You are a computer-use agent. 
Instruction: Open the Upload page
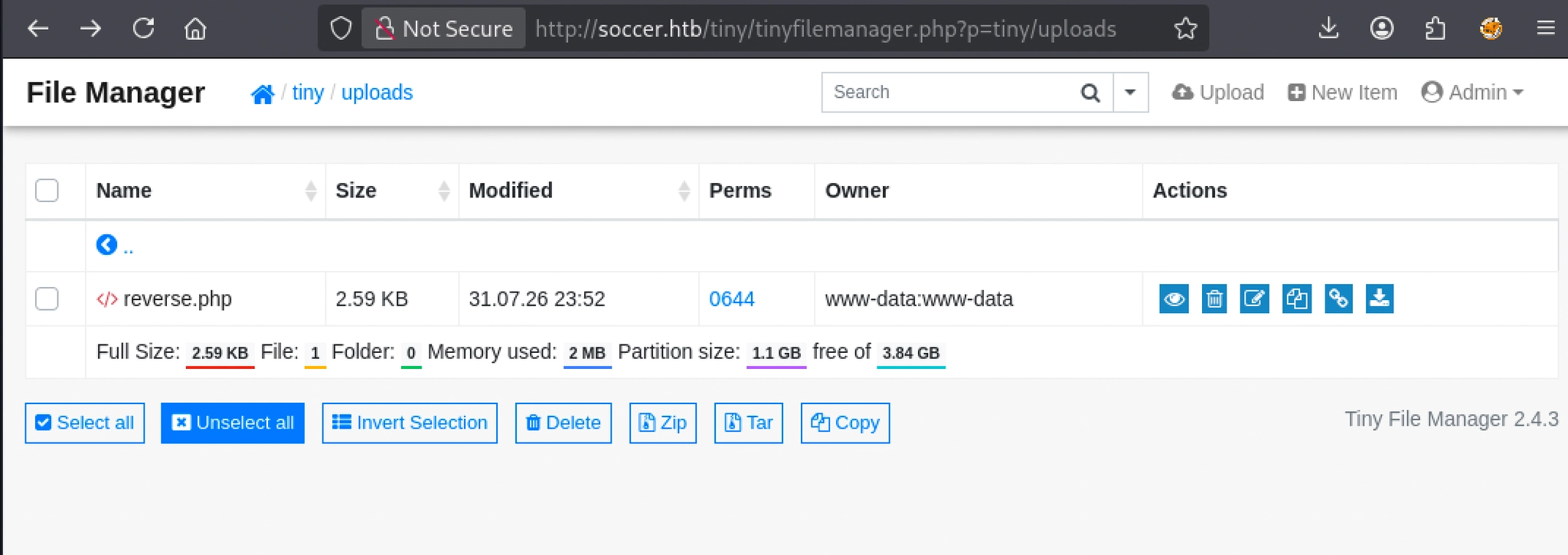click(x=1217, y=93)
